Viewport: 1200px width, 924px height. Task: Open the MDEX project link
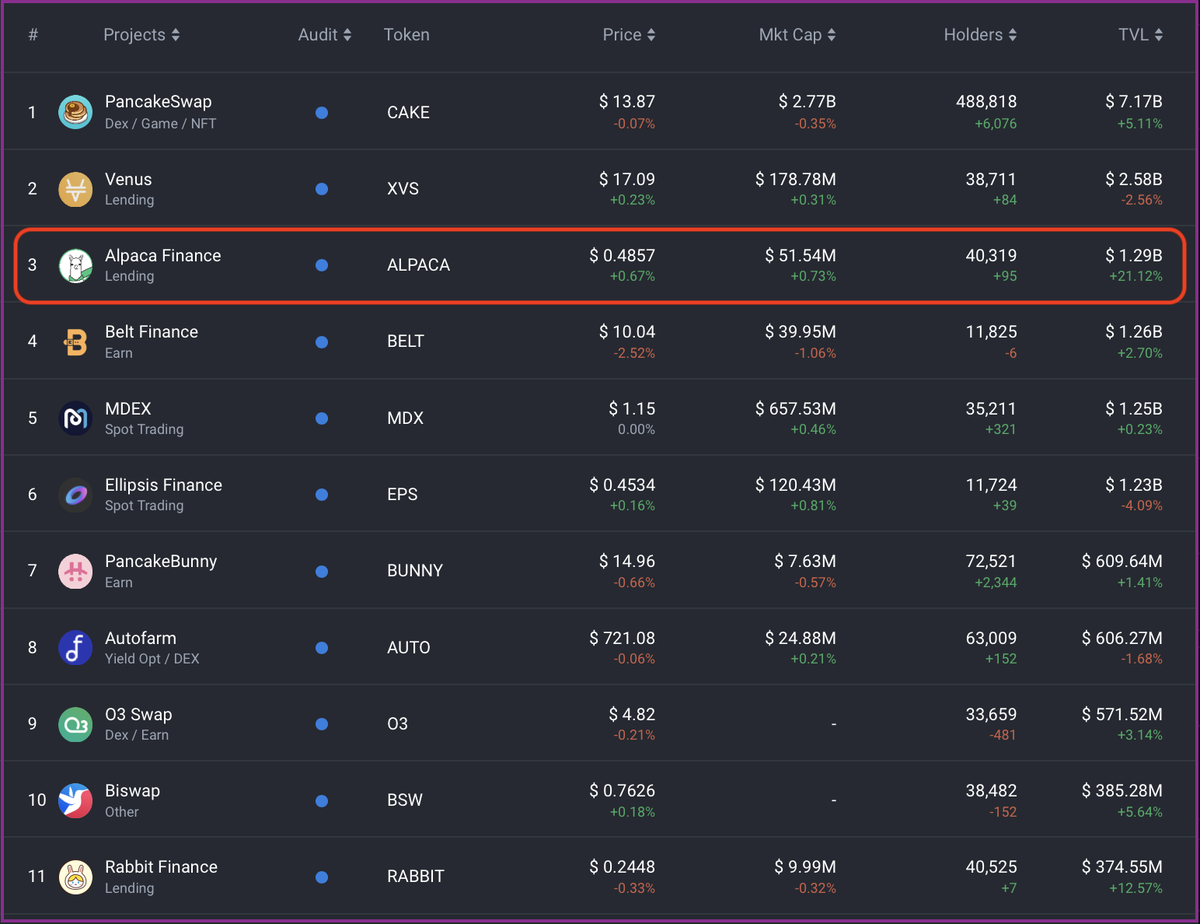(128, 409)
